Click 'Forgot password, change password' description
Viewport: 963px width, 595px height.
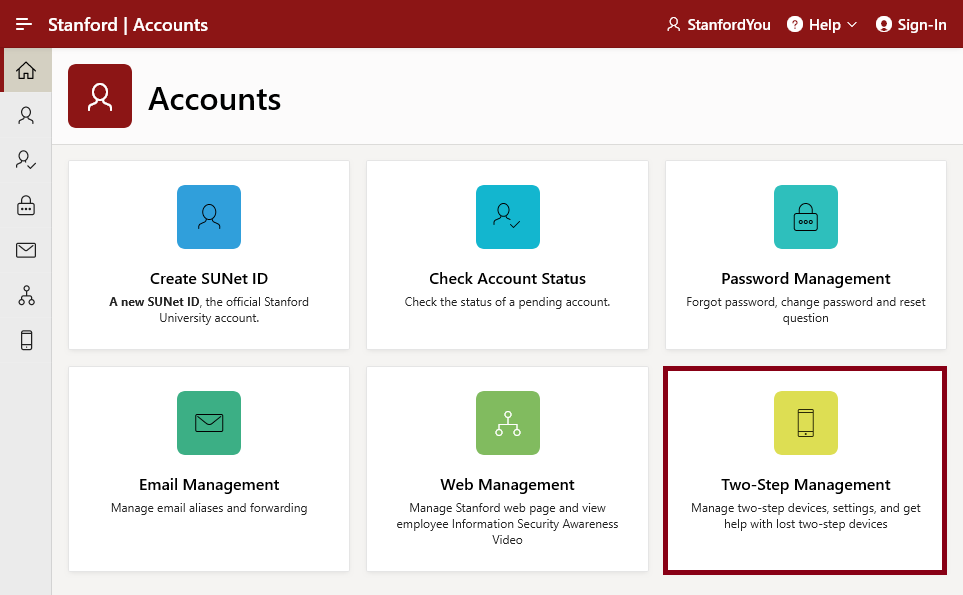point(806,309)
